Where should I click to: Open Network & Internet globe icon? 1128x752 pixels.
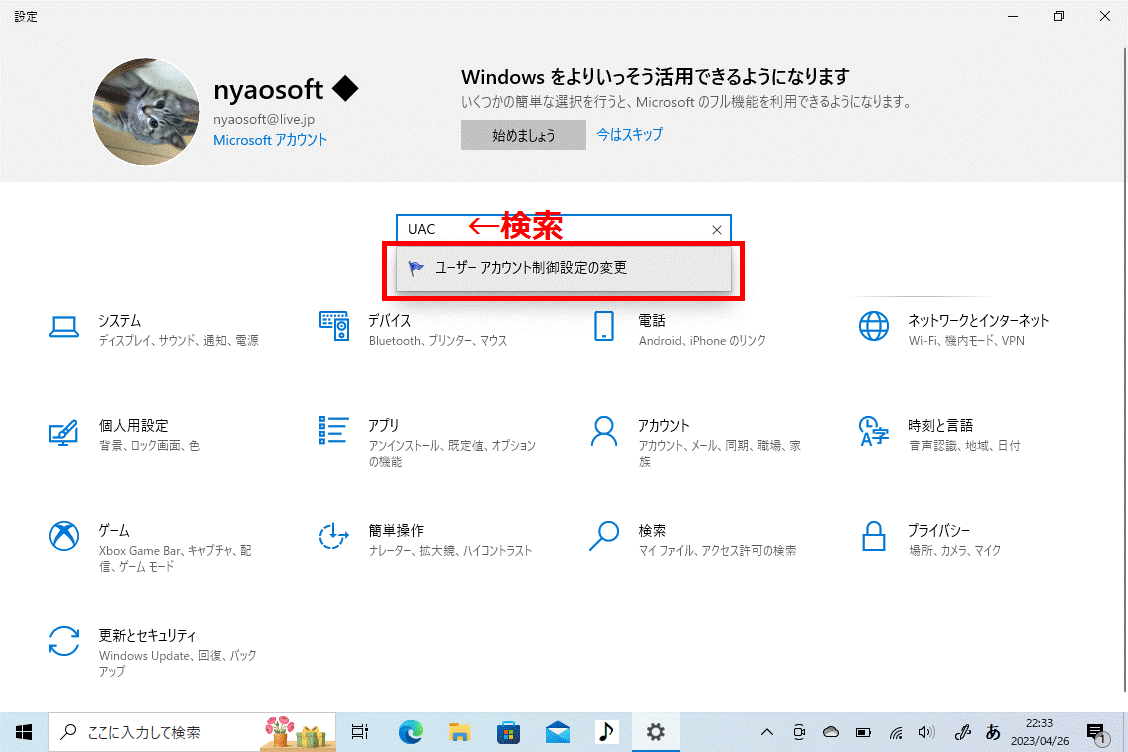click(x=873, y=326)
